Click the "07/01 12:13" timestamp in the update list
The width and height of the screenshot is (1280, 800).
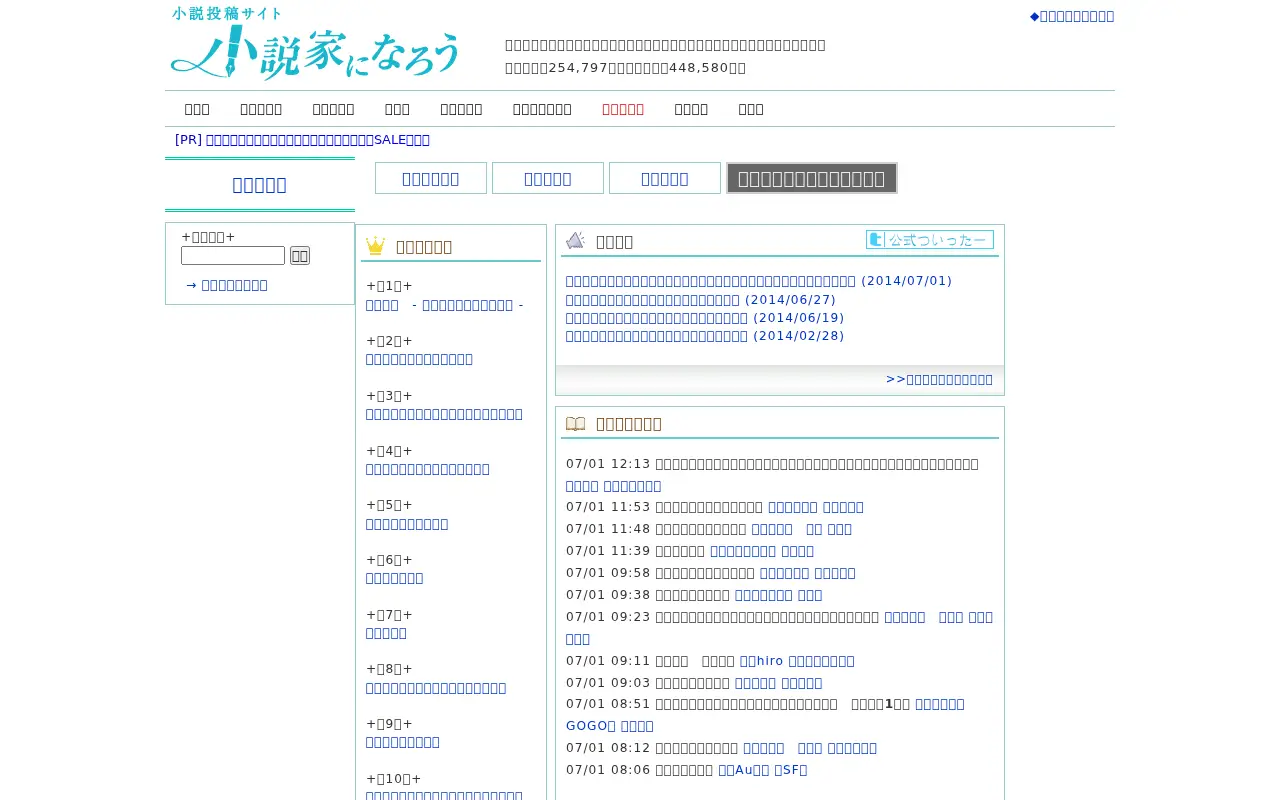pyautogui.click(x=608, y=464)
